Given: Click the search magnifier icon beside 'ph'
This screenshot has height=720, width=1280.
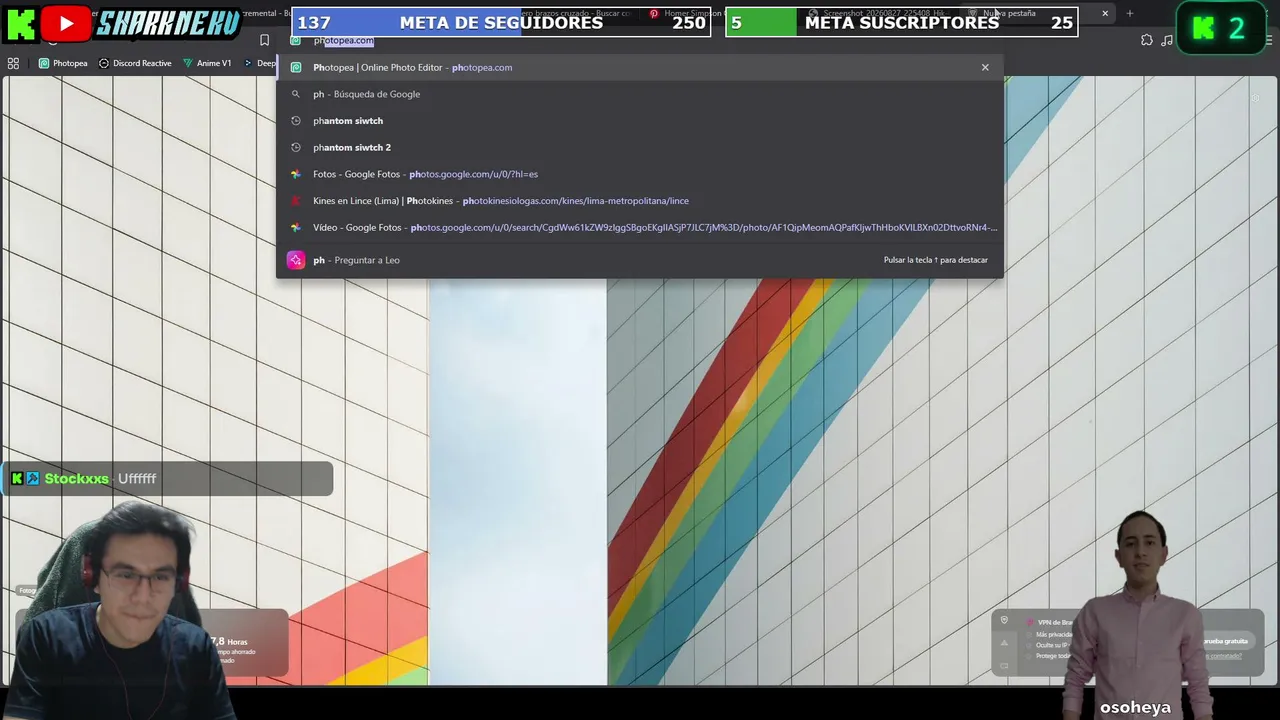Looking at the screenshot, I should pyautogui.click(x=296, y=94).
